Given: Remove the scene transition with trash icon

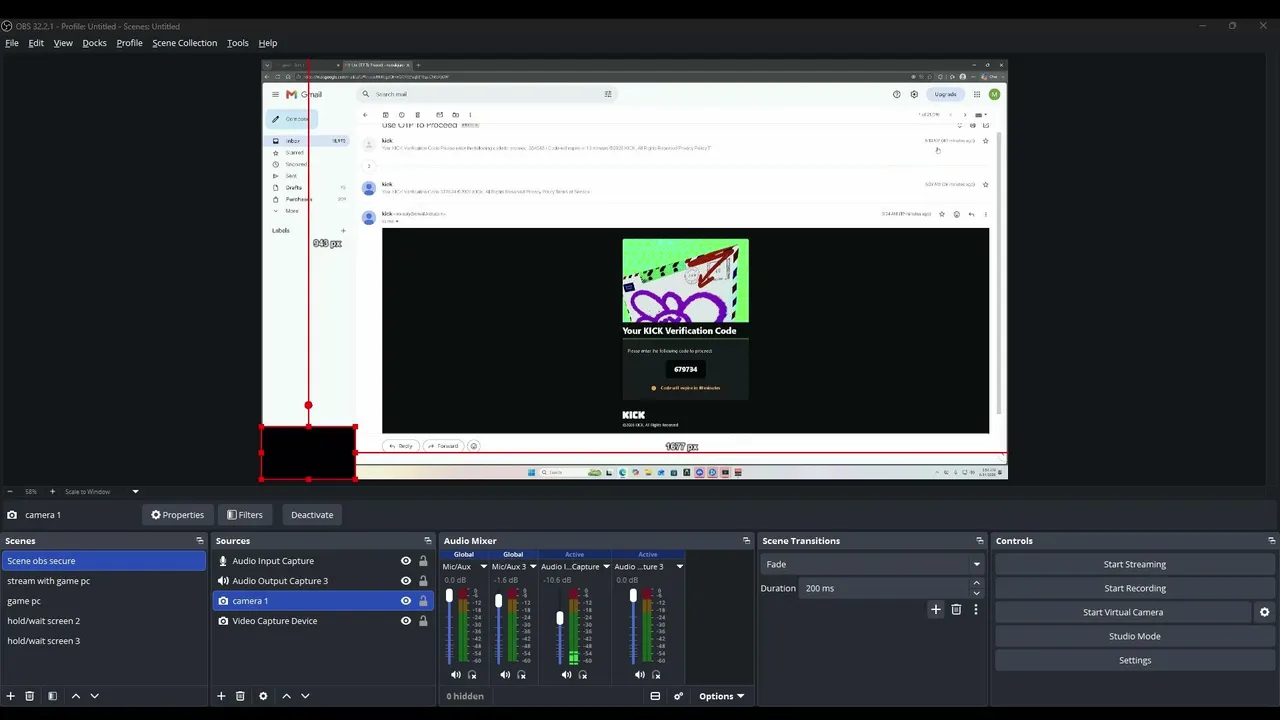Looking at the screenshot, I should 956,610.
